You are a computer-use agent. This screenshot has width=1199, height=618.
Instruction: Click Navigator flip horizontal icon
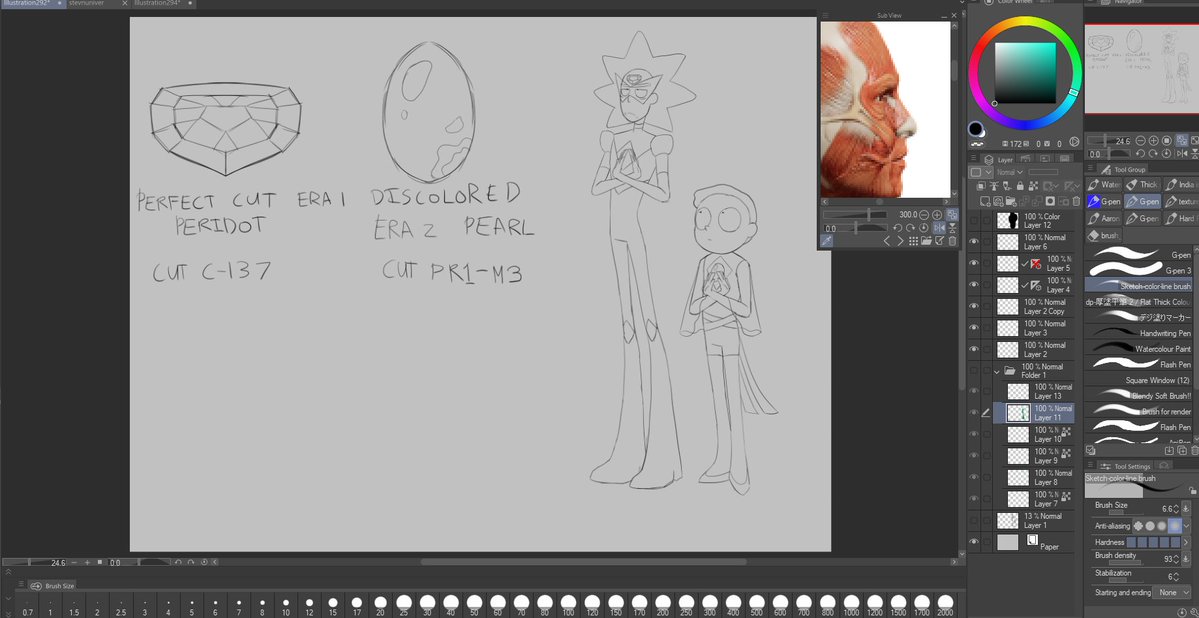1182,154
